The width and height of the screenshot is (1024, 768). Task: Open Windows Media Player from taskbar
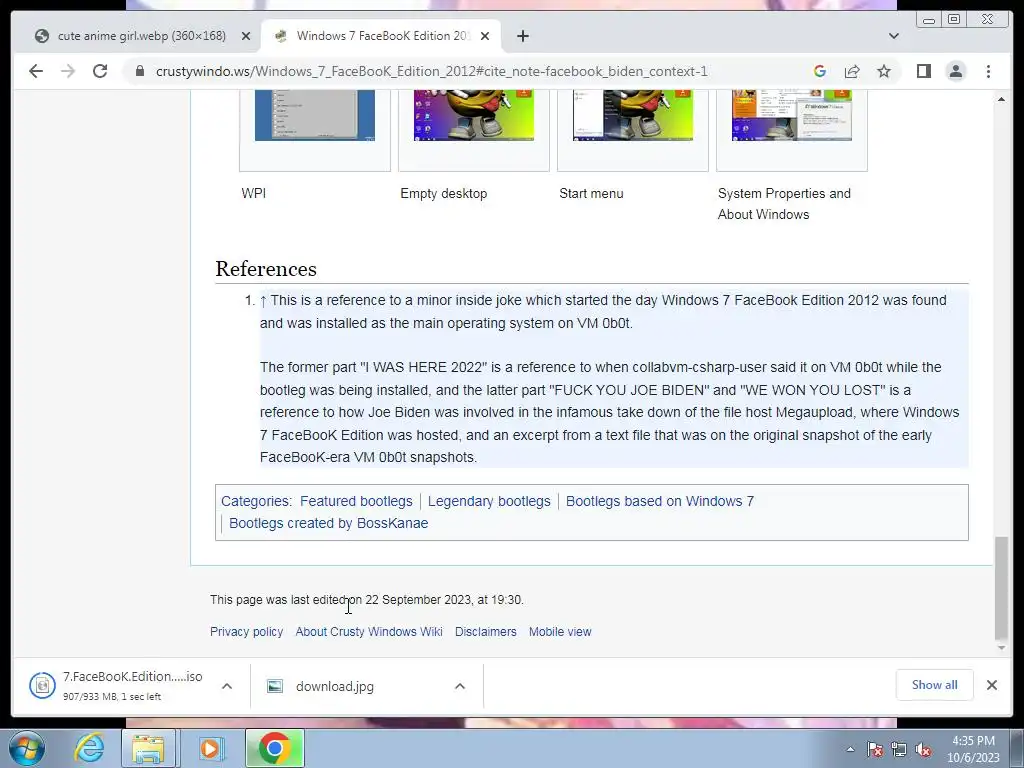point(211,748)
